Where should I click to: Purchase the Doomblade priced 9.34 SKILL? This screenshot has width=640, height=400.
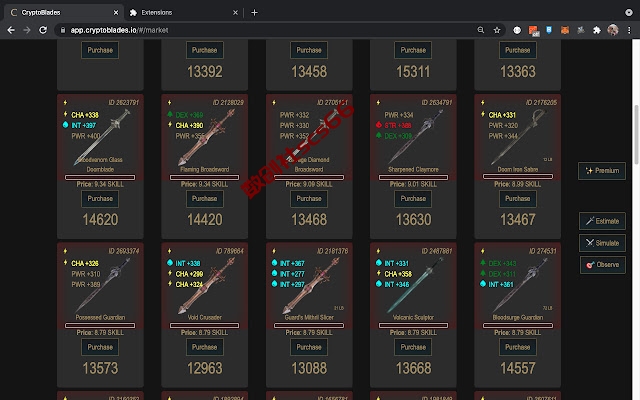pos(100,199)
